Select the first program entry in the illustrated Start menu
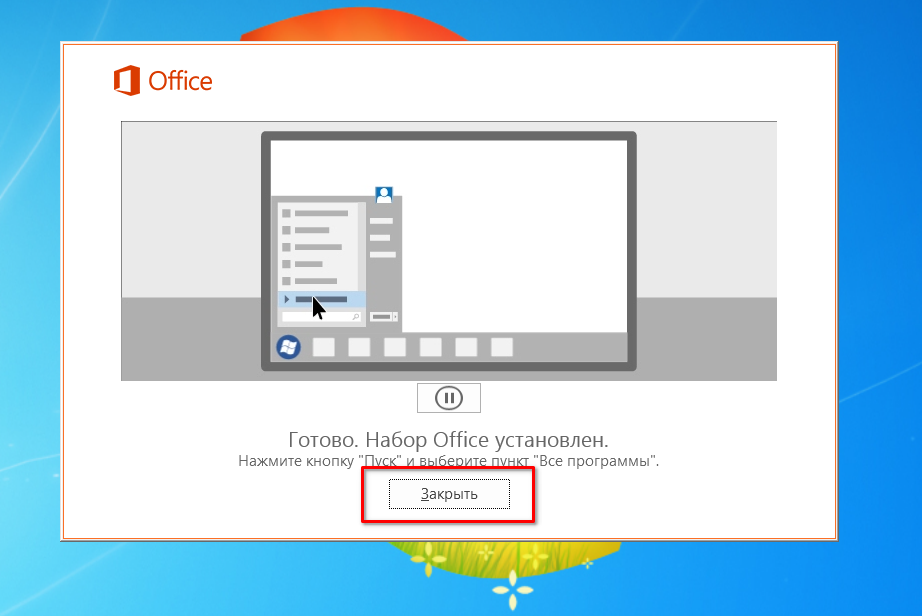The width and height of the screenshot is (922, 616). pos(320,213)
